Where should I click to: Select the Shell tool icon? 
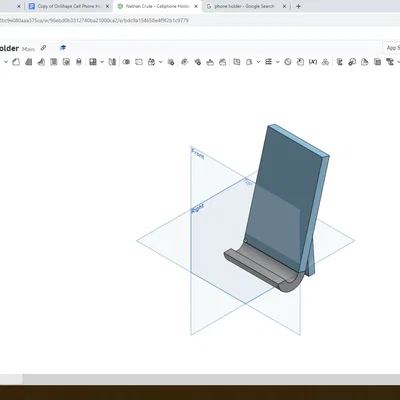66,62
